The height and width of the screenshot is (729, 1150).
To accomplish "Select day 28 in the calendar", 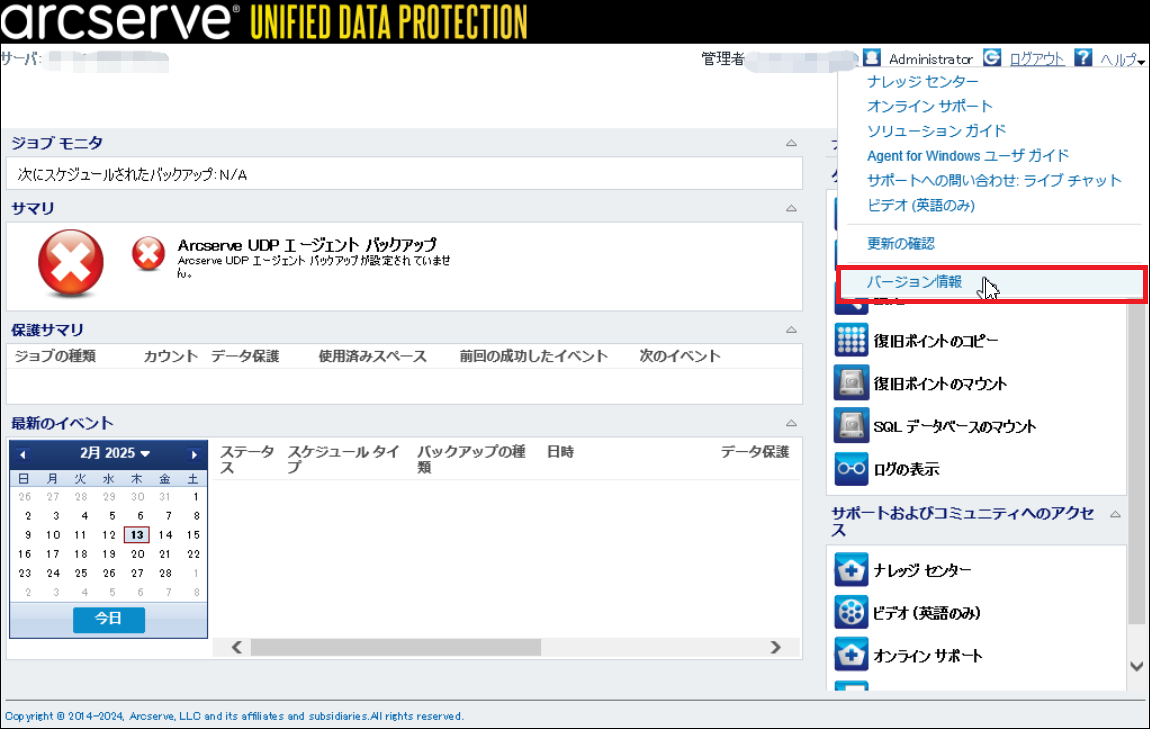I will coord(165,573).
